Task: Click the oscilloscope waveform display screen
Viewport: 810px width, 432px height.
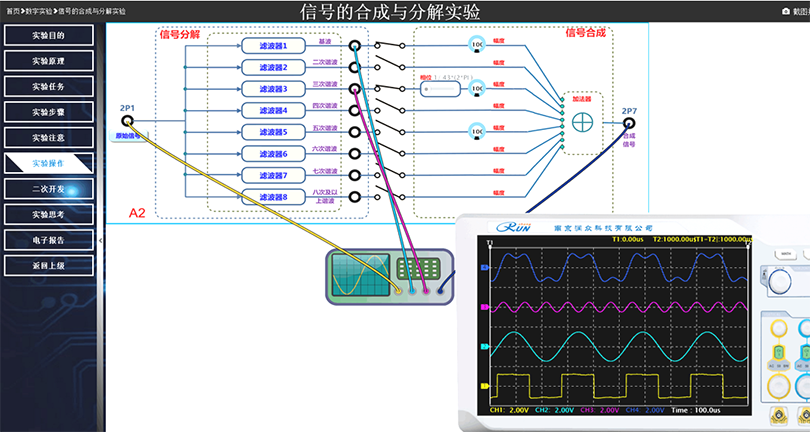Action: click(x=617, y=325)
